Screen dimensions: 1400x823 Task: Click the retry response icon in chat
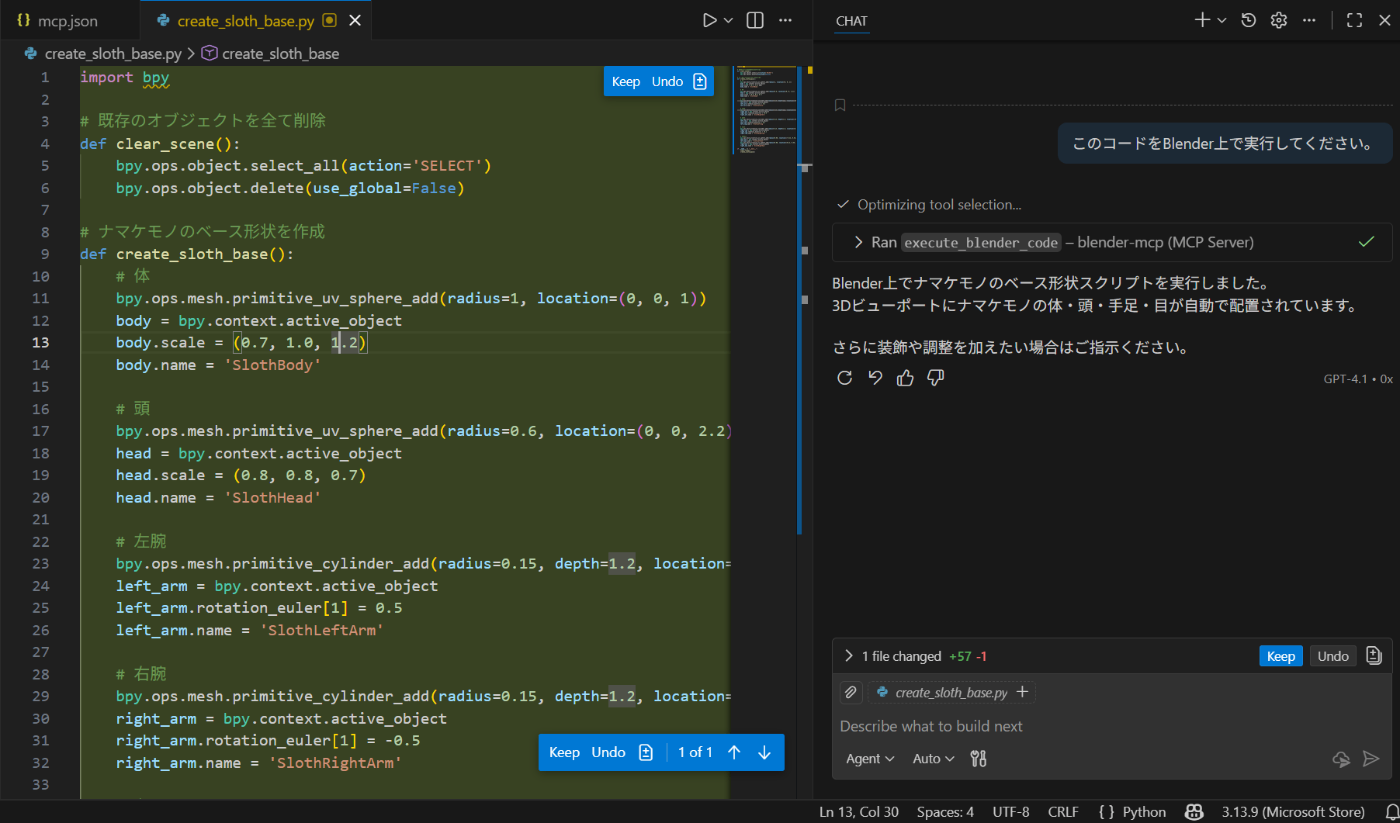click(845, 378)
